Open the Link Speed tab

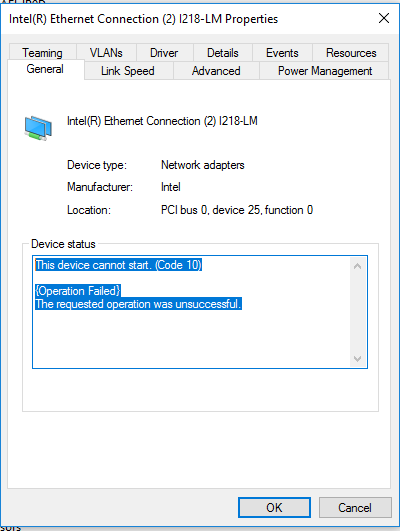point(128,71)
